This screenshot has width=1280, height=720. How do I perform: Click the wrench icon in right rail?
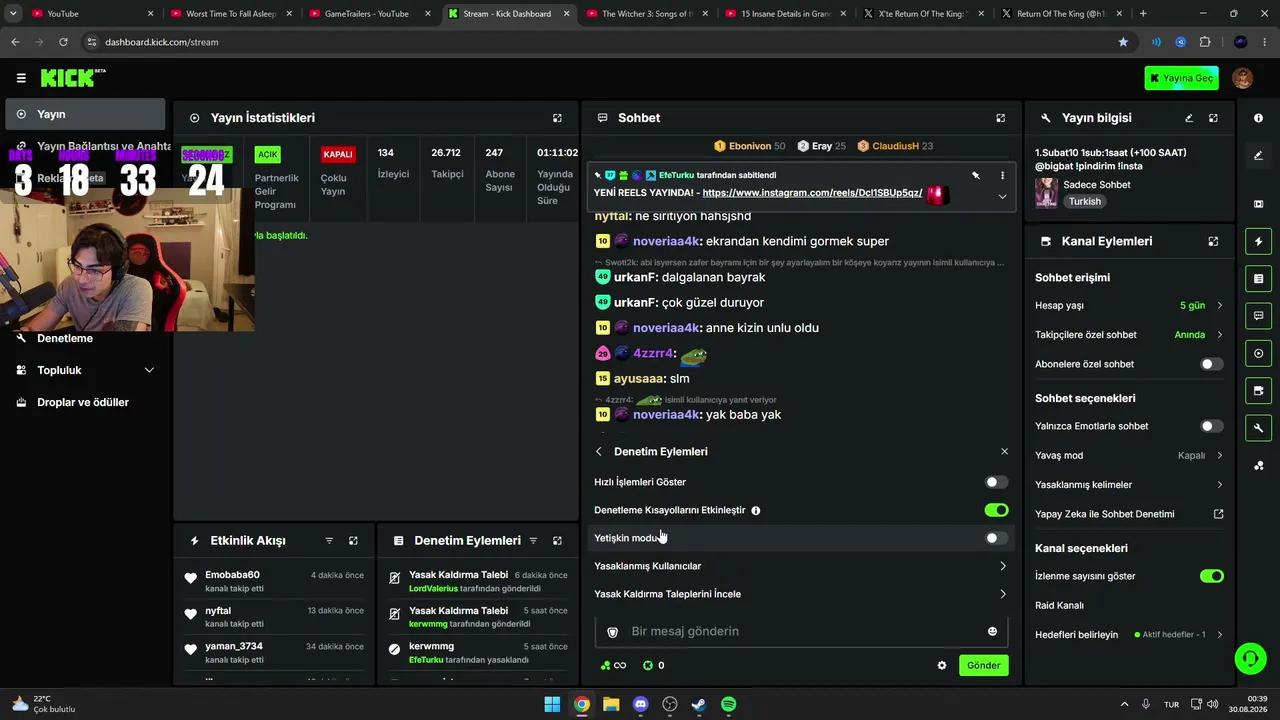[1258, 428]
